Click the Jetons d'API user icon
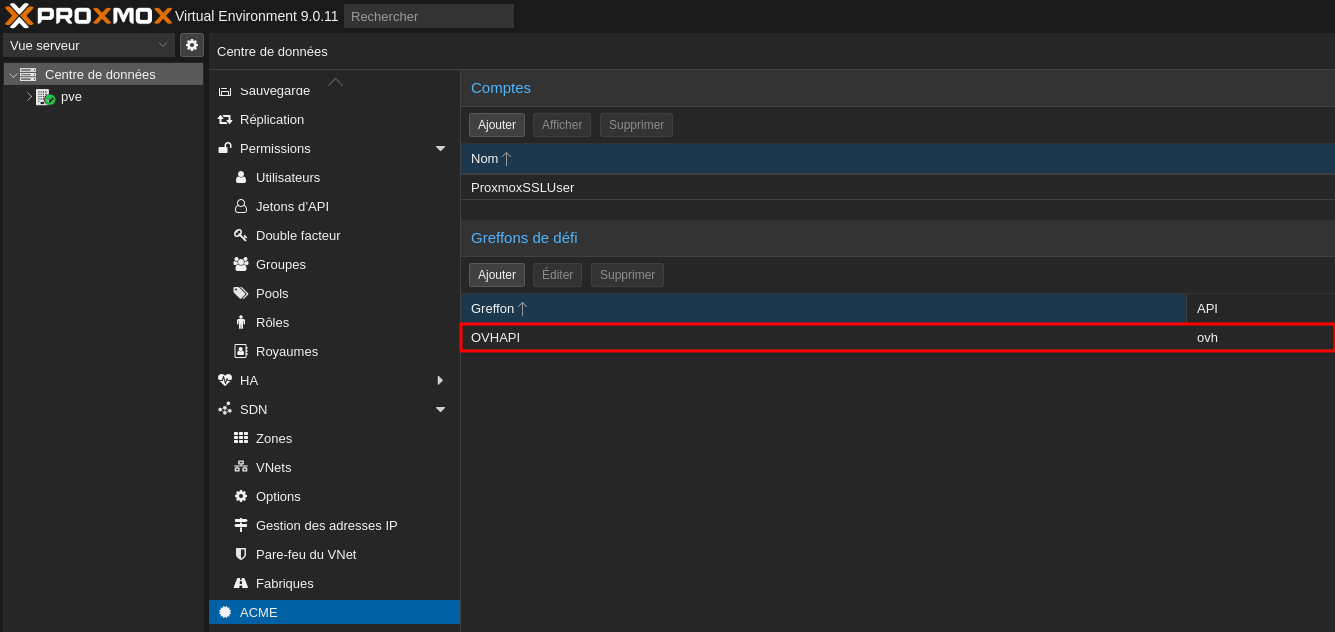 pos(241,206)
